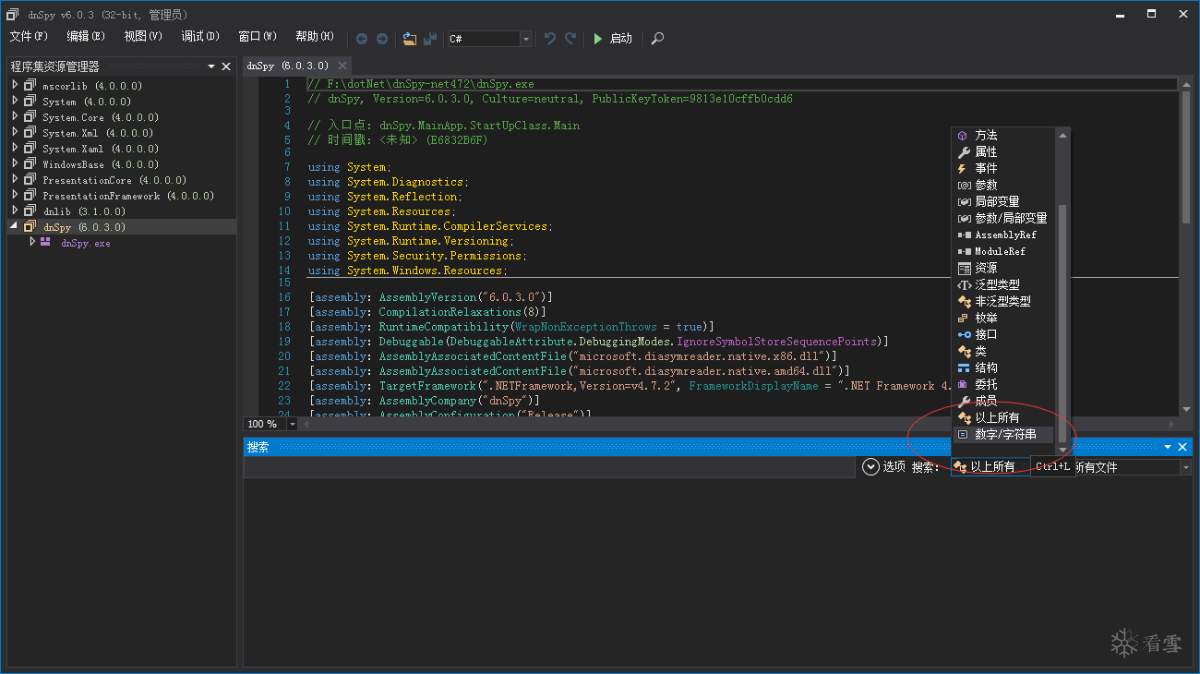
Task: Click the navigate forward arrow icon
Action: [x=381, y=39]
